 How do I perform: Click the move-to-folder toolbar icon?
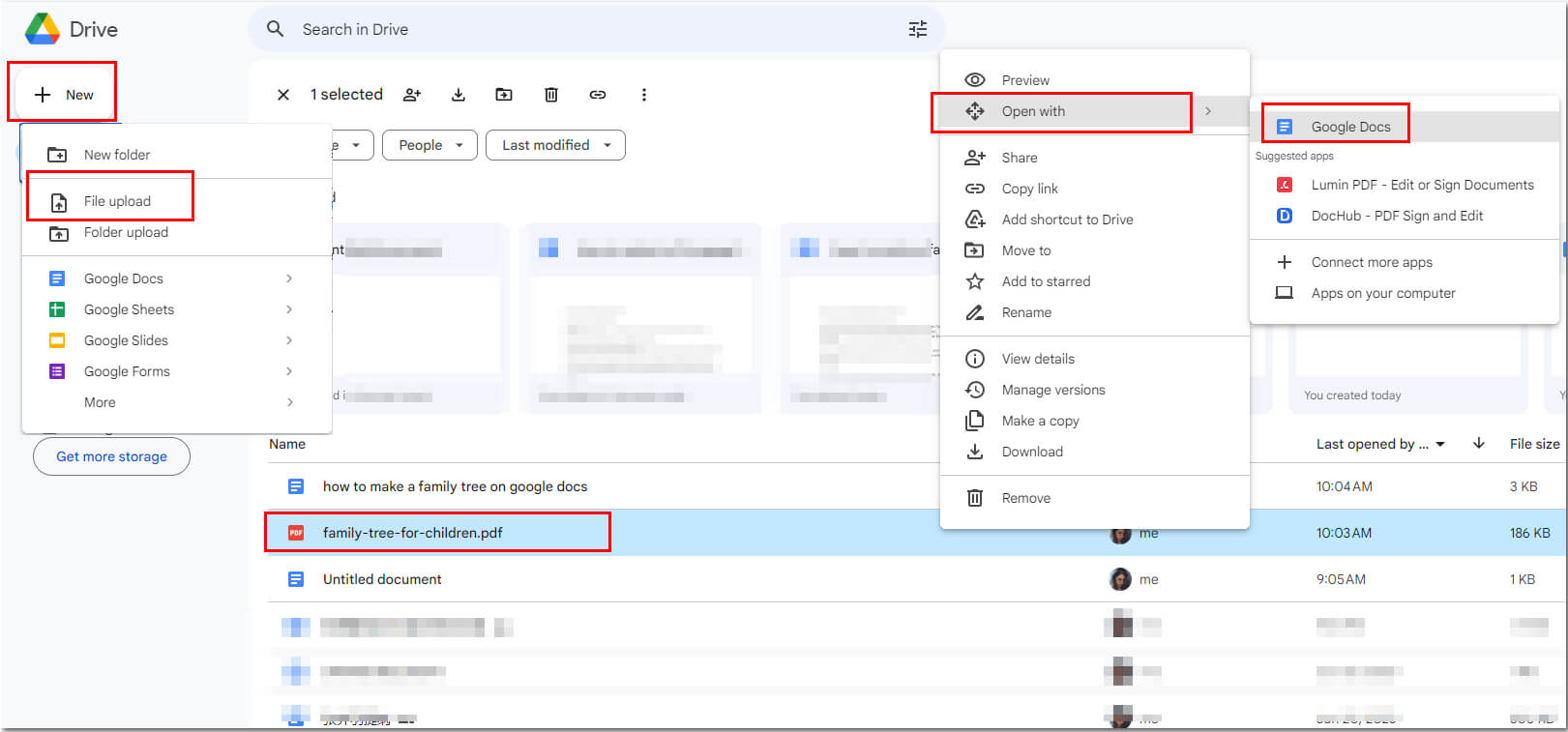[504, 95]
